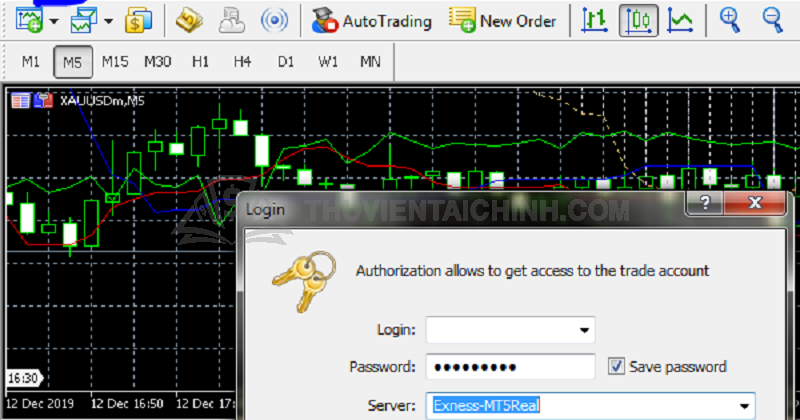Viewport: 800px width, 420px height.
Task: Toggle the AutoTrading button
Action: coord(372,21)
